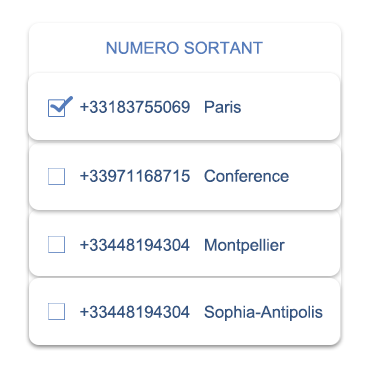Click empty space right of Conference label
The image size is (370, 370).
coord(313,176)
